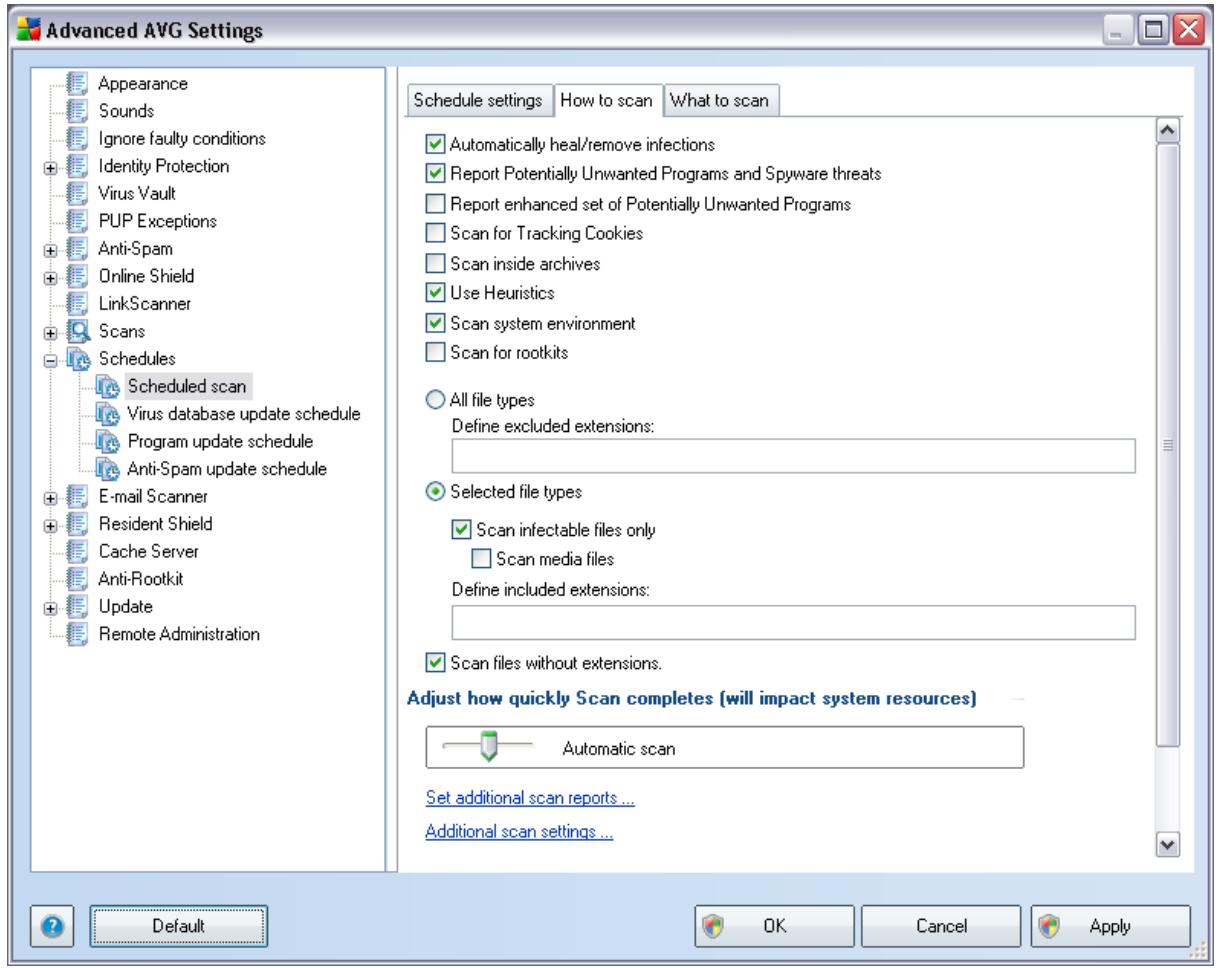Toggle Scan infectable files only

pos(461,530)
